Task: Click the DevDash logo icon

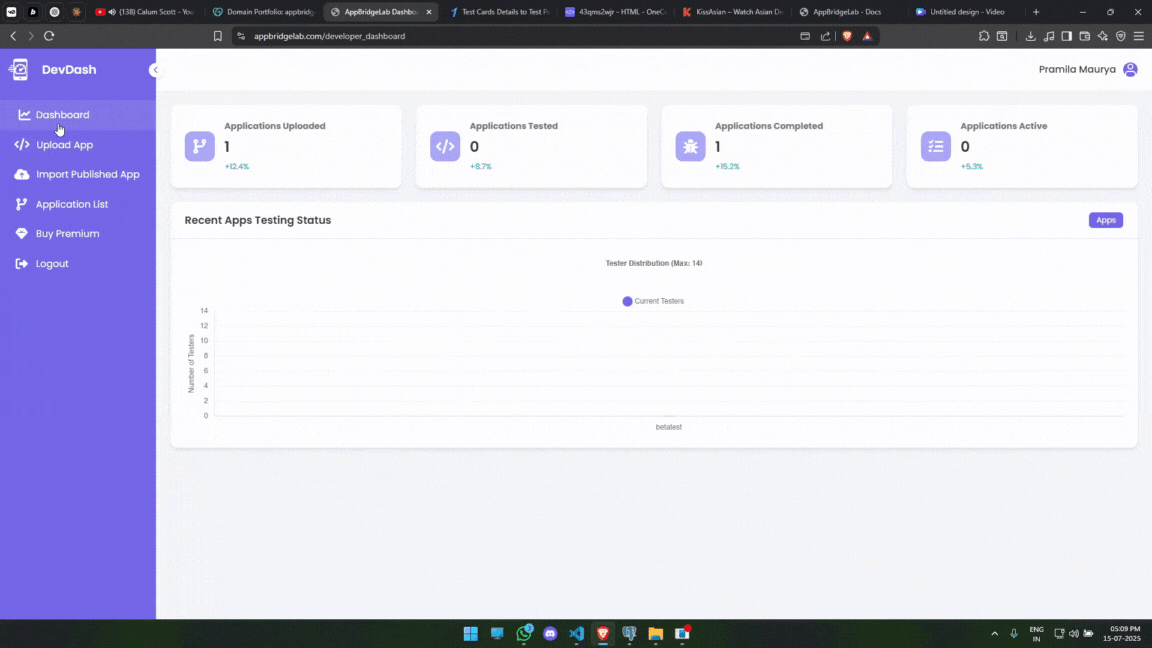Action: coord(19,69)
